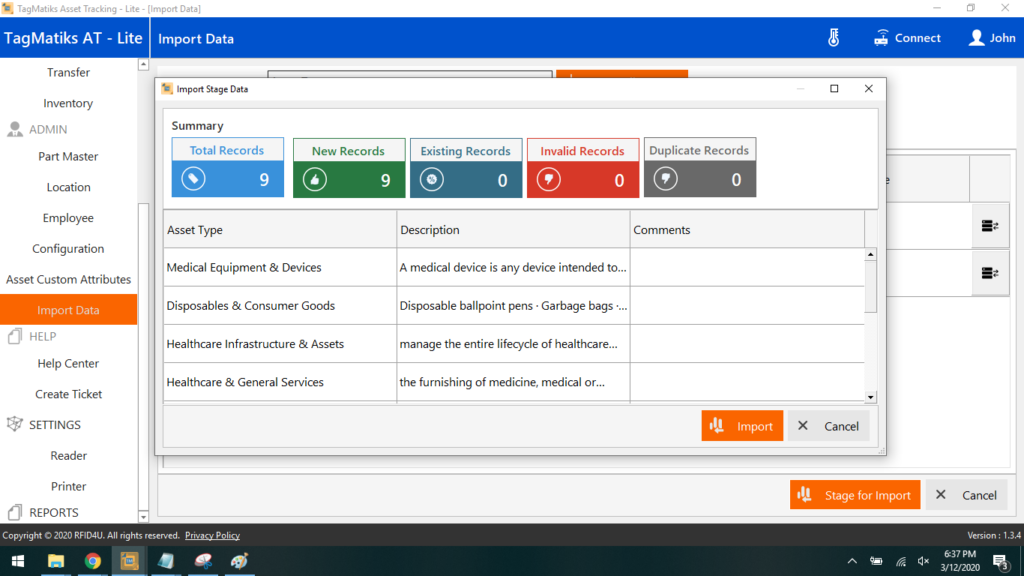Go to Location in sidebar
Screen dimensions: 1024x576
68,187
